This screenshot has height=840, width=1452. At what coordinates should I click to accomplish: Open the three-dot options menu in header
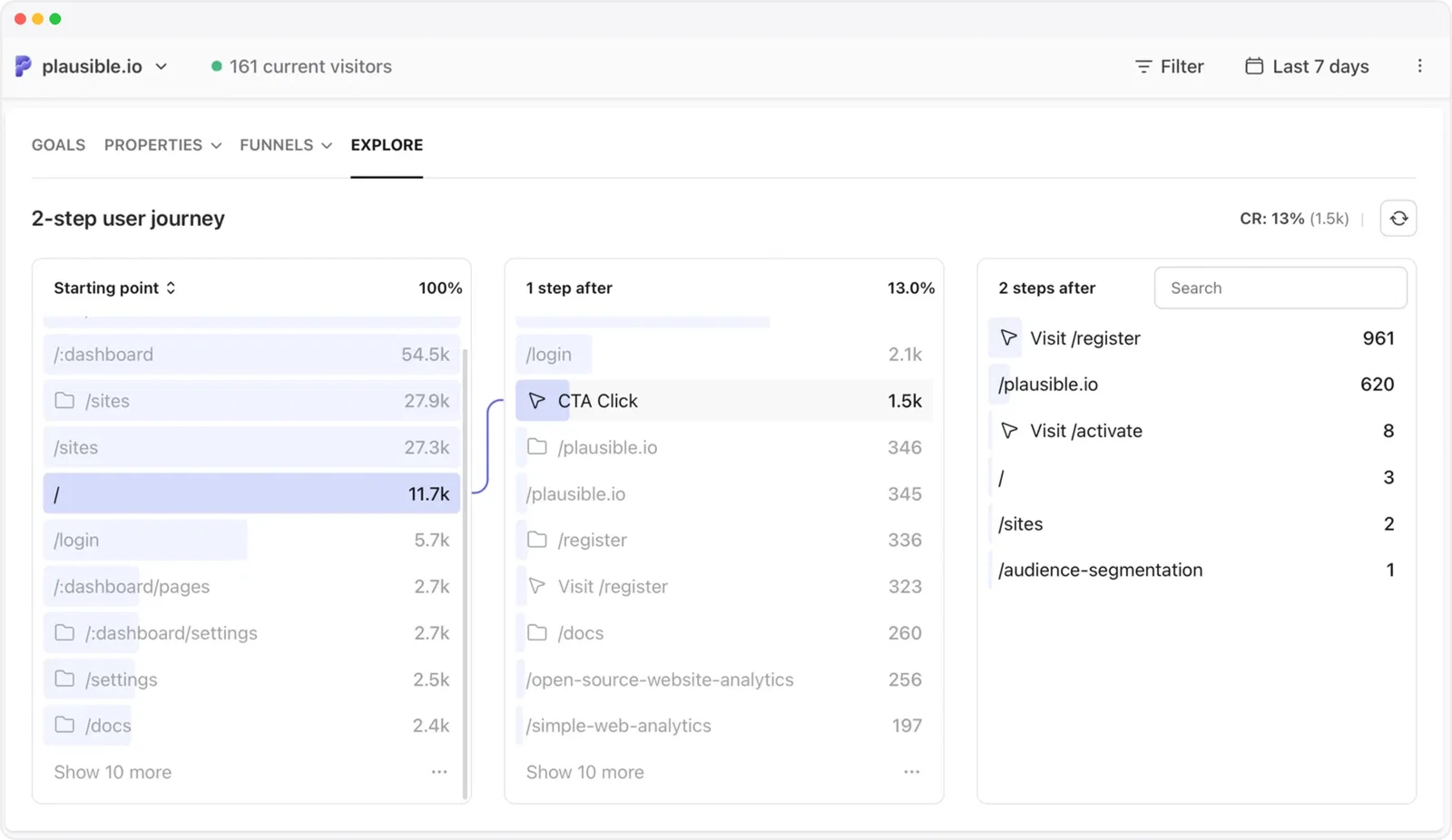1419,66
